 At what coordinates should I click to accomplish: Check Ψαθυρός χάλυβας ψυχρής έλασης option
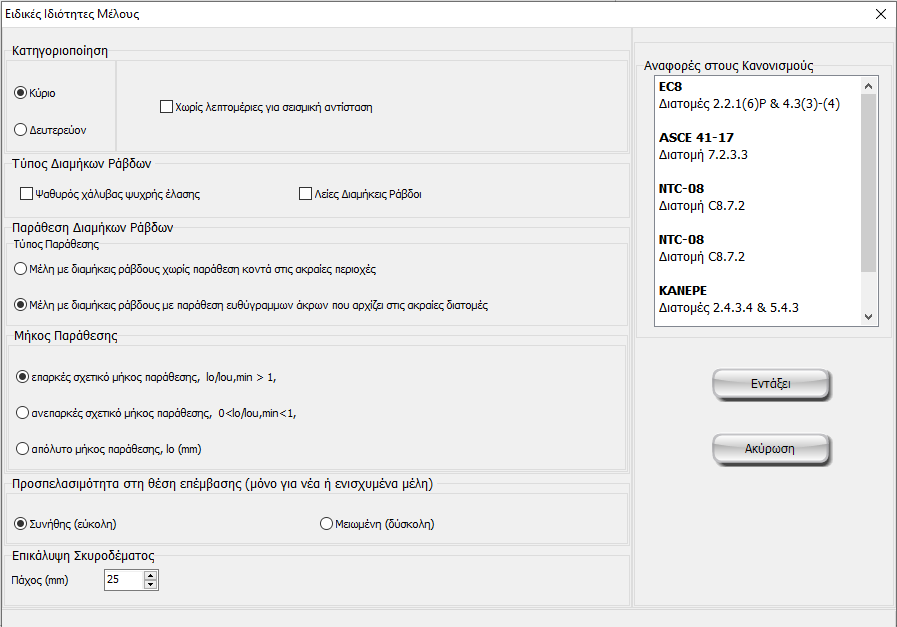click(x=27, y=194)
